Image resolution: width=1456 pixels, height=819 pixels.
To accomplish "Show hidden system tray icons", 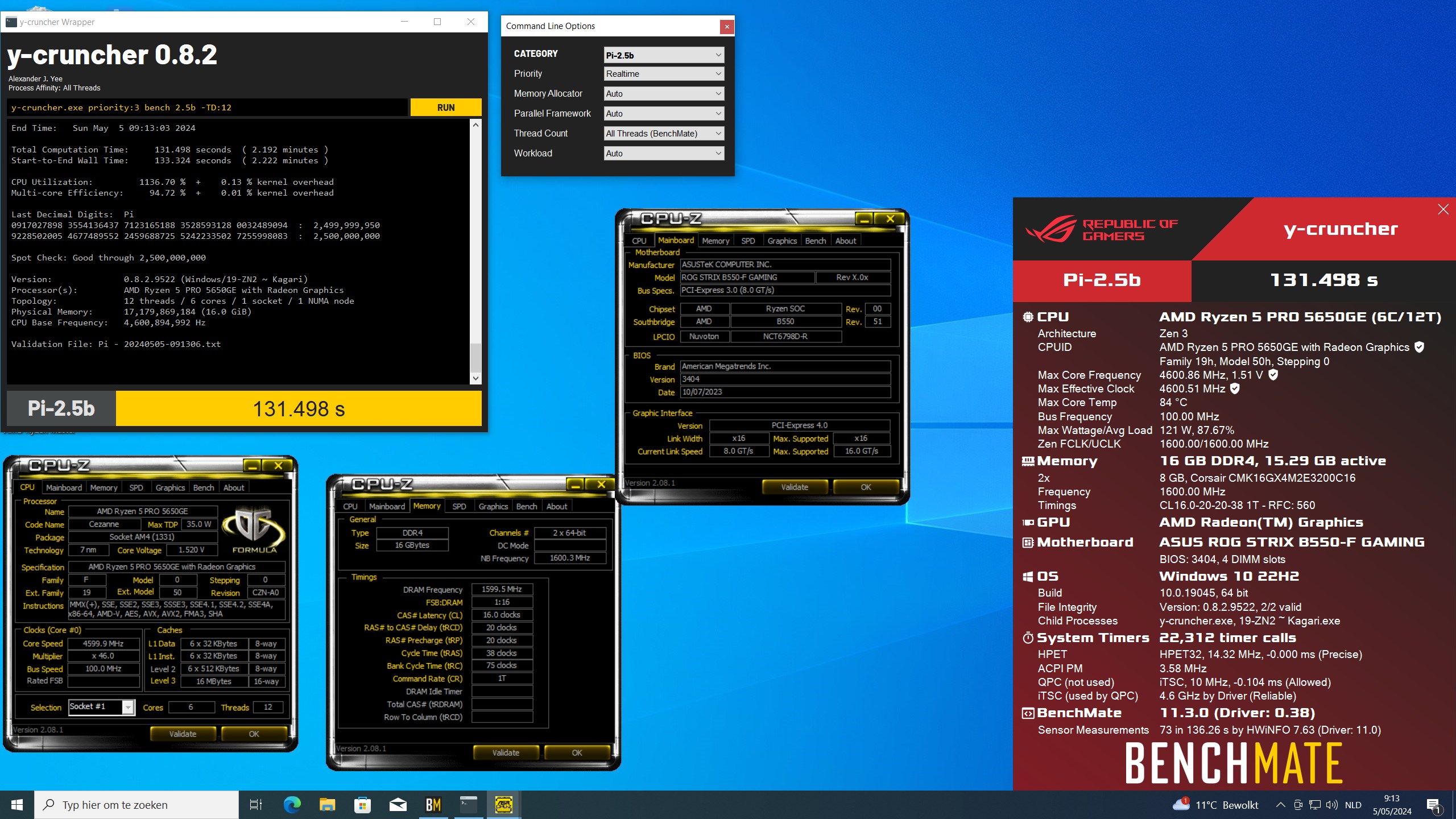I will click(1280, 805).
